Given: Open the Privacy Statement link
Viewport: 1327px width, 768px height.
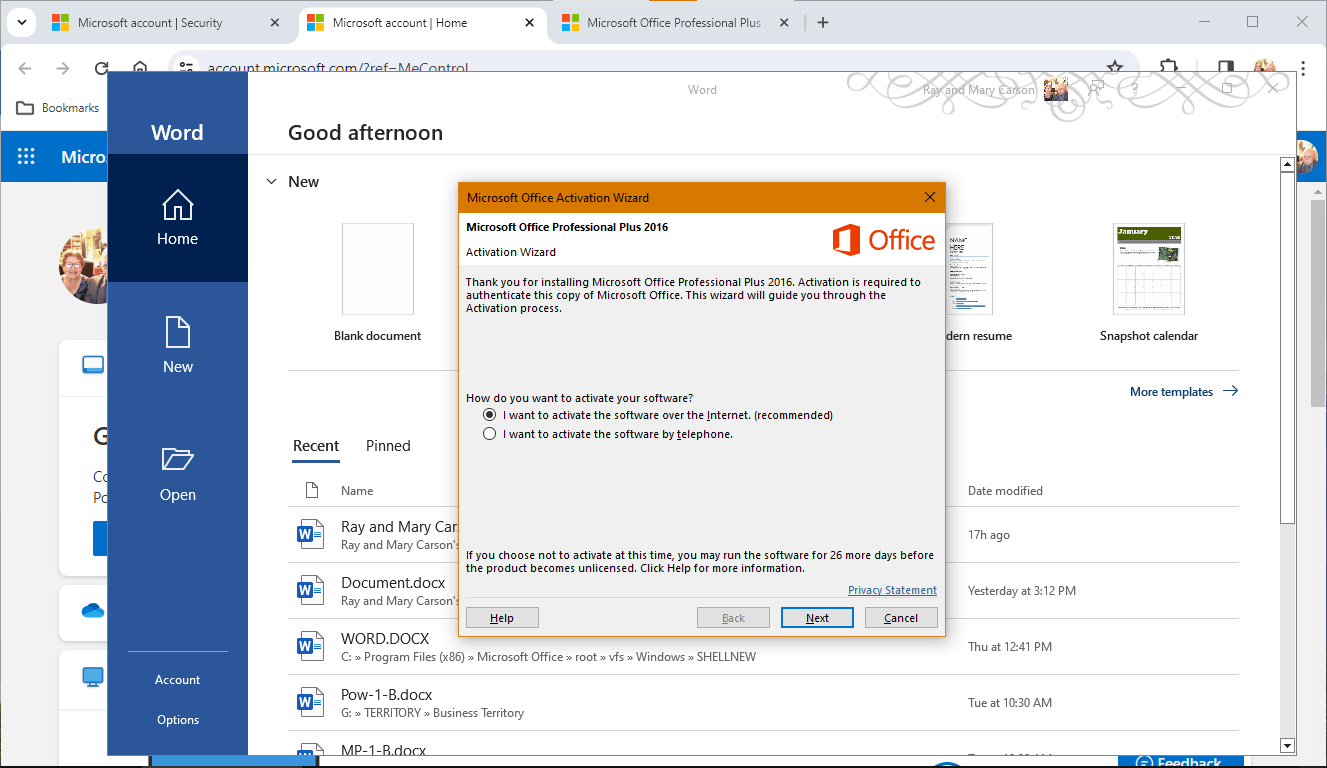Looking at the screenshot, I should [x=892, y=590].
